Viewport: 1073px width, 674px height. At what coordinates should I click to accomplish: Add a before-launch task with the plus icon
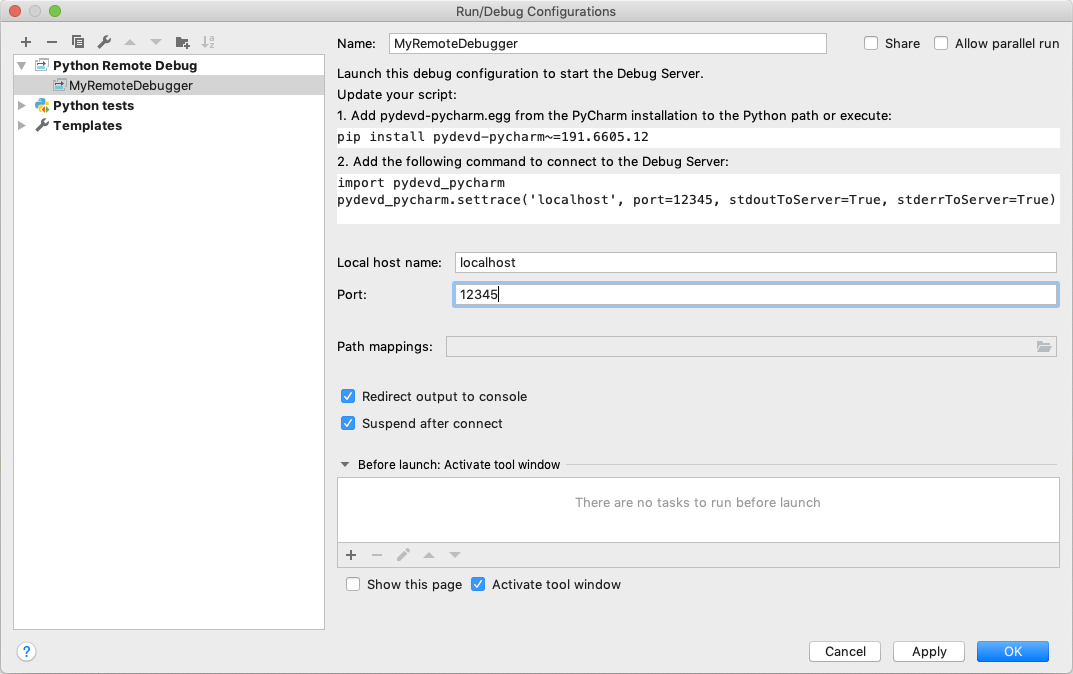351,554
